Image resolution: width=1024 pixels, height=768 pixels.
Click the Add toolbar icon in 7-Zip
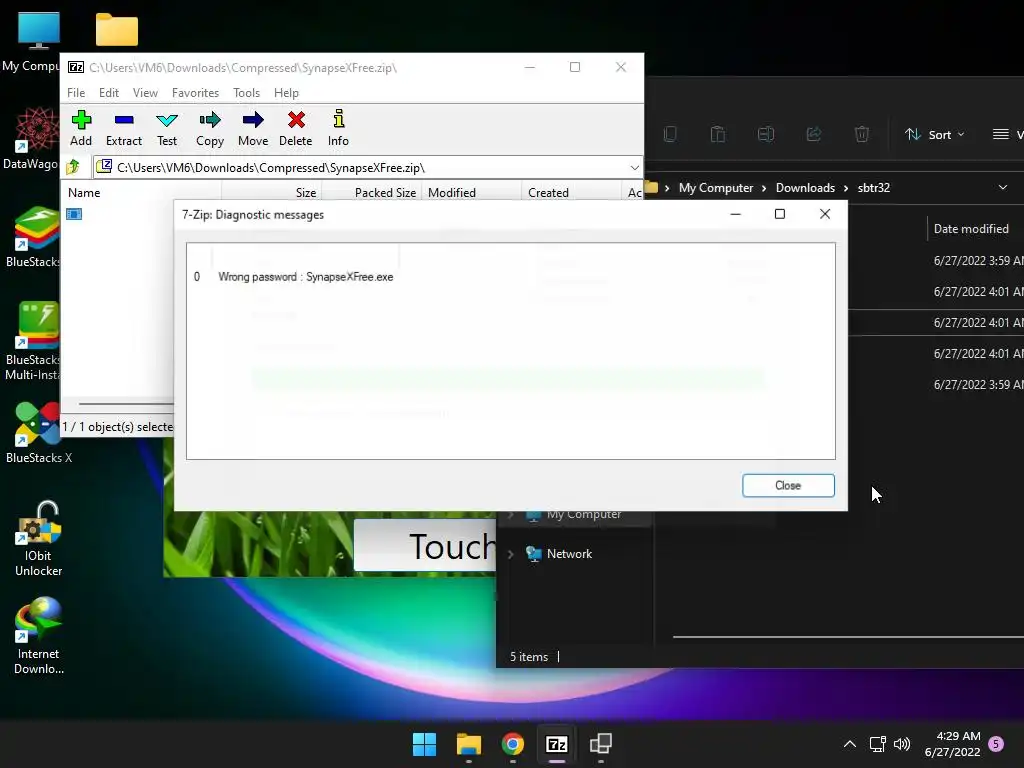tap(81, 128)
